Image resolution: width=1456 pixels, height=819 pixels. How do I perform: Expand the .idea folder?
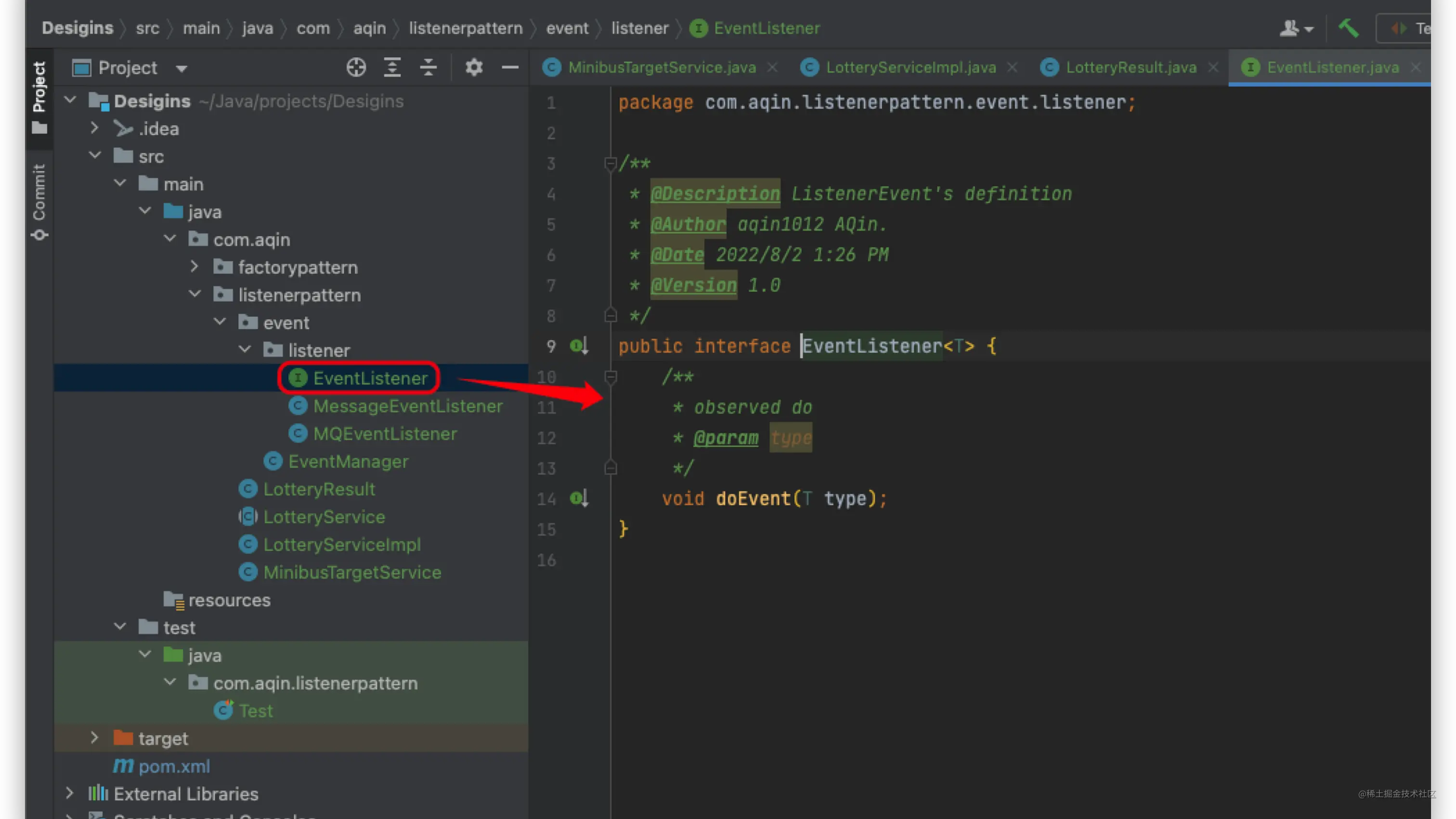(x=95, y=128)
